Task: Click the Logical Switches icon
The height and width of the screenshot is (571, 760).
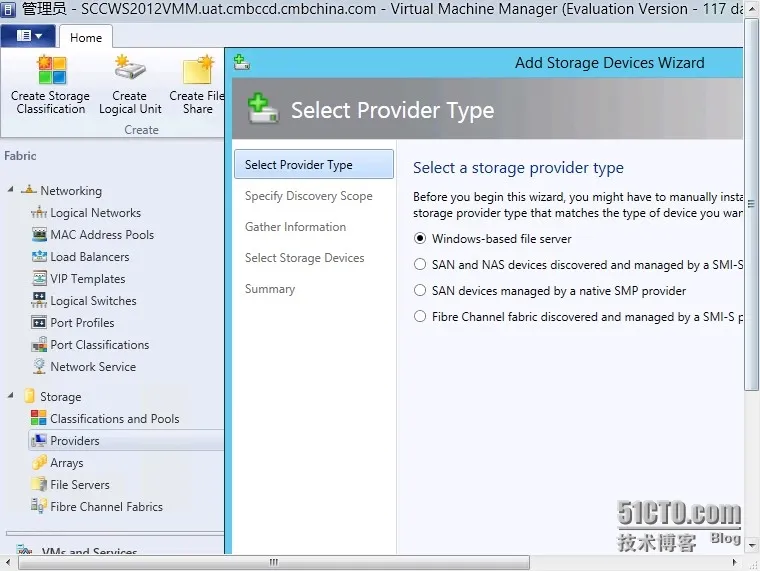Action: point(39,300)
